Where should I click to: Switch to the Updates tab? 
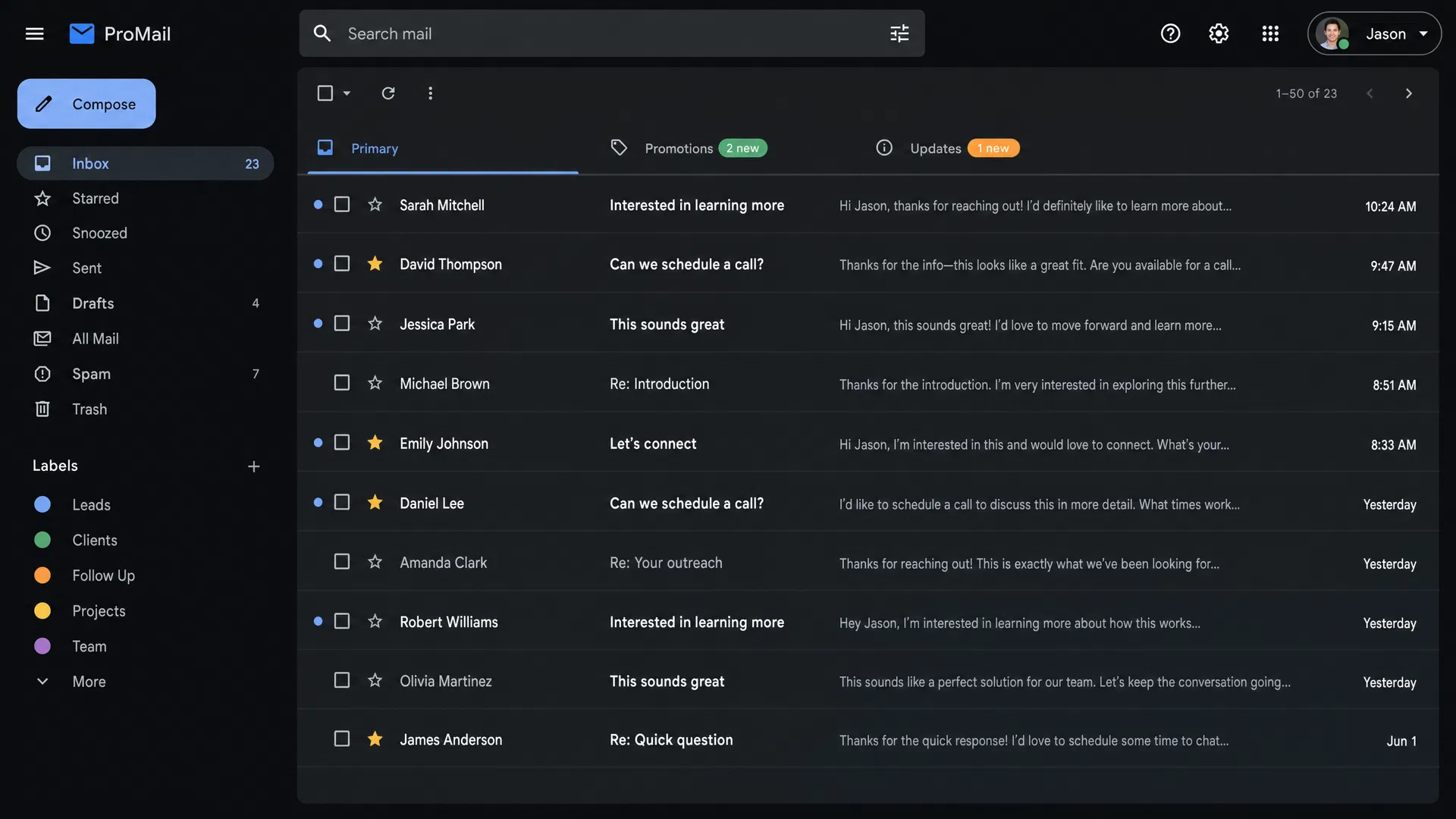tap(947, 148)
